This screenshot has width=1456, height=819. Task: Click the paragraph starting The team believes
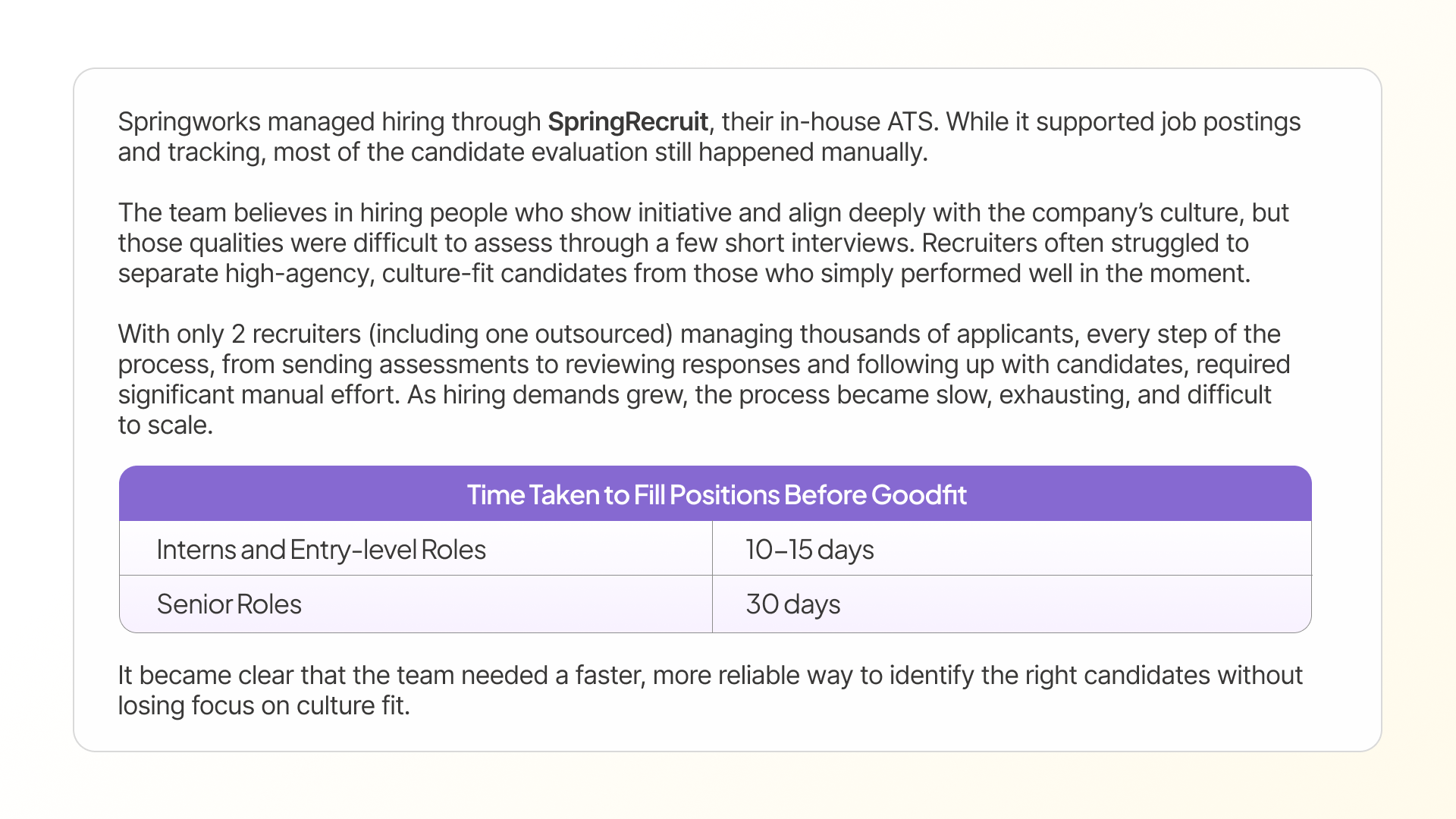click(x=703, y=243)
